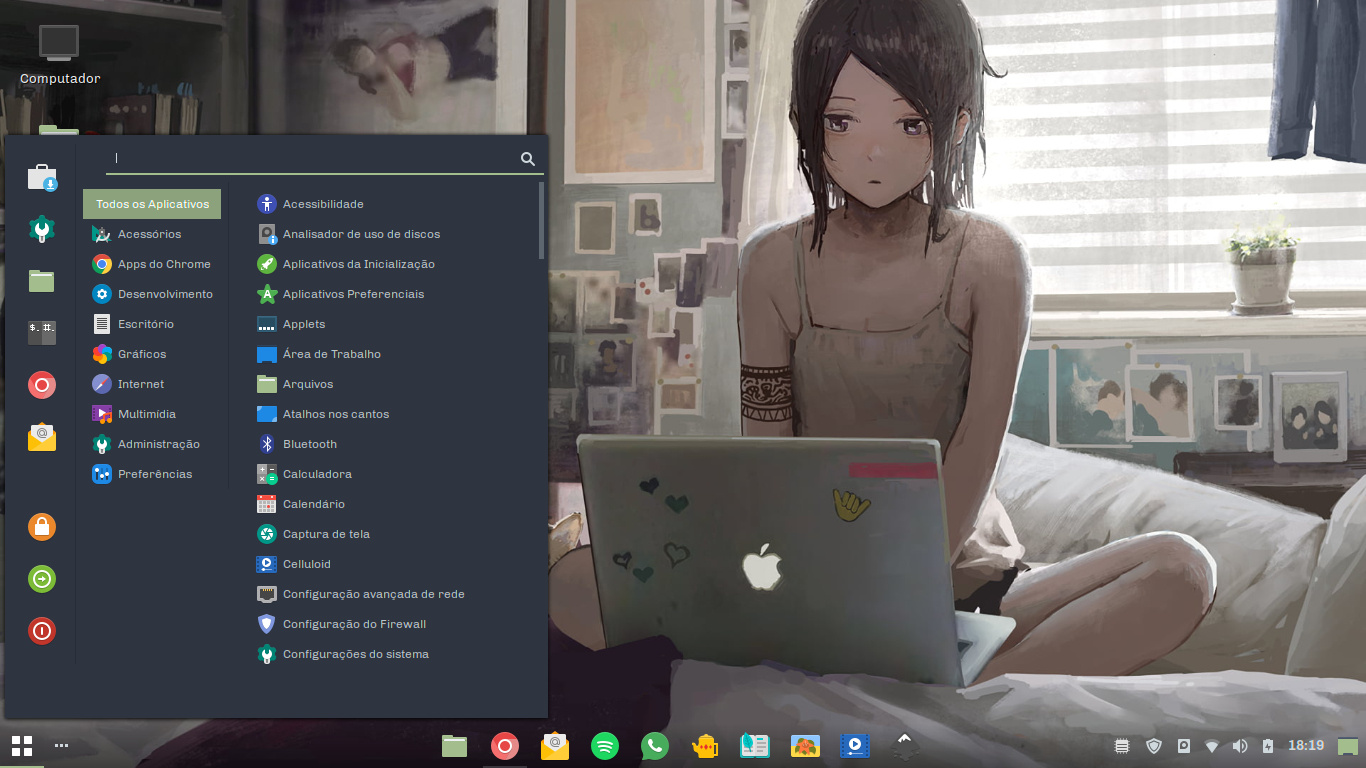The width and height of the screenshot is (1366, 768).
Task: Open Spotify from the taskbar
Action: point(604,745)
